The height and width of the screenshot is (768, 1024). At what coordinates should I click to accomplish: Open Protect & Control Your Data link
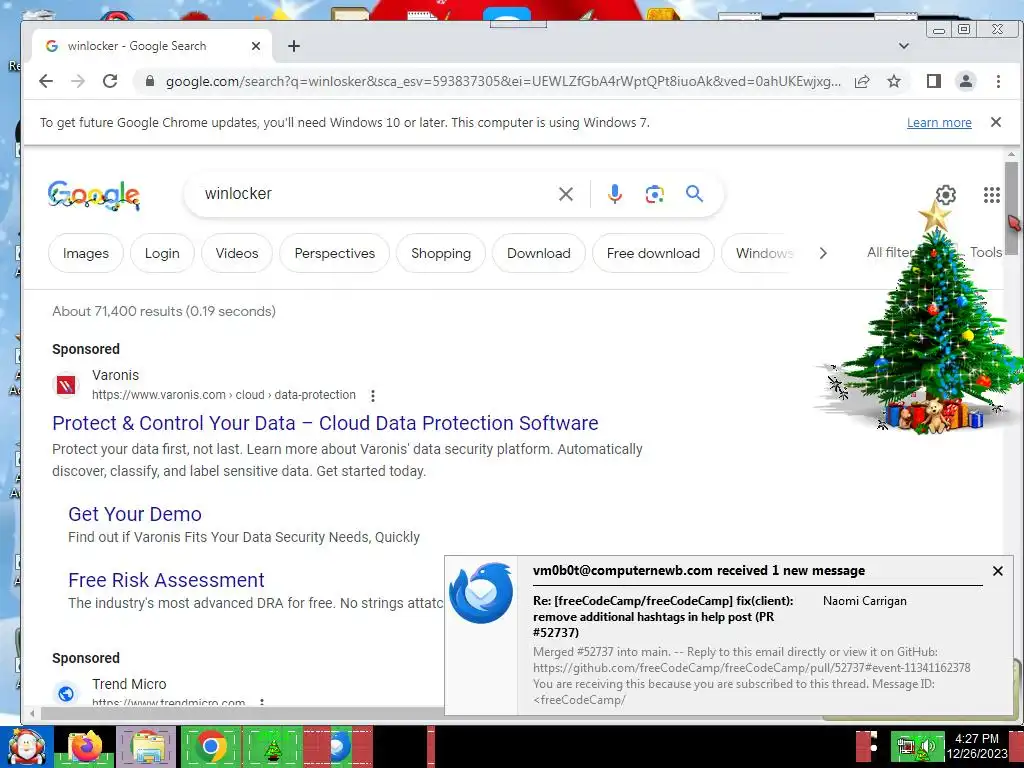click(x=325, y=423)
